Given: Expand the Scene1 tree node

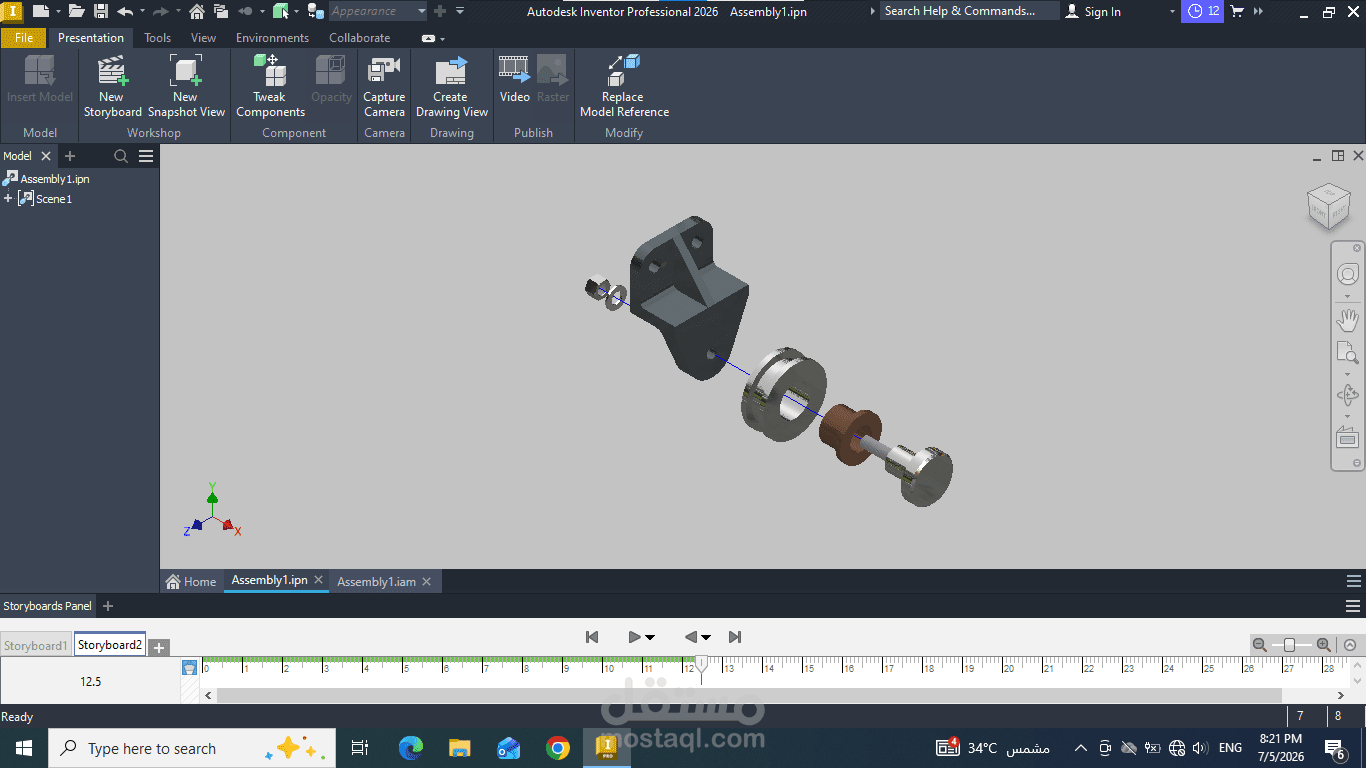Looking at the screenshot, I should (8, 199).
